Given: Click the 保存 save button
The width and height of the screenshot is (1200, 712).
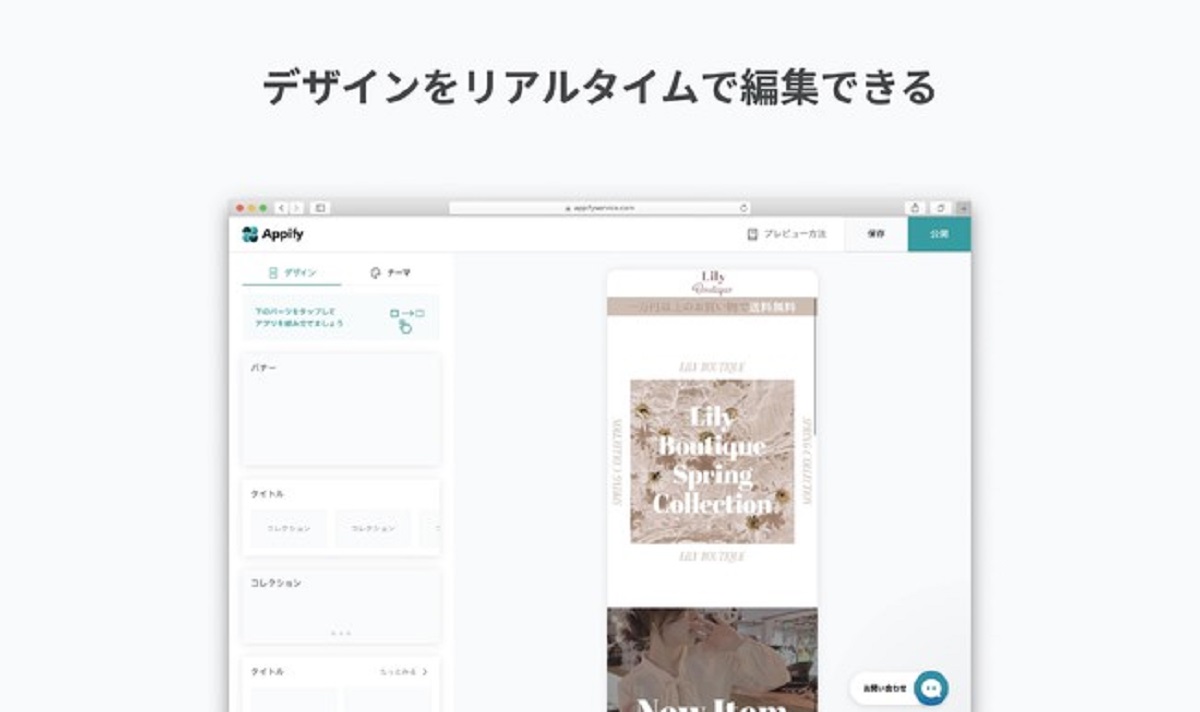Looking at the screenshot, I should pyautogui.click(x=876, y=234).
